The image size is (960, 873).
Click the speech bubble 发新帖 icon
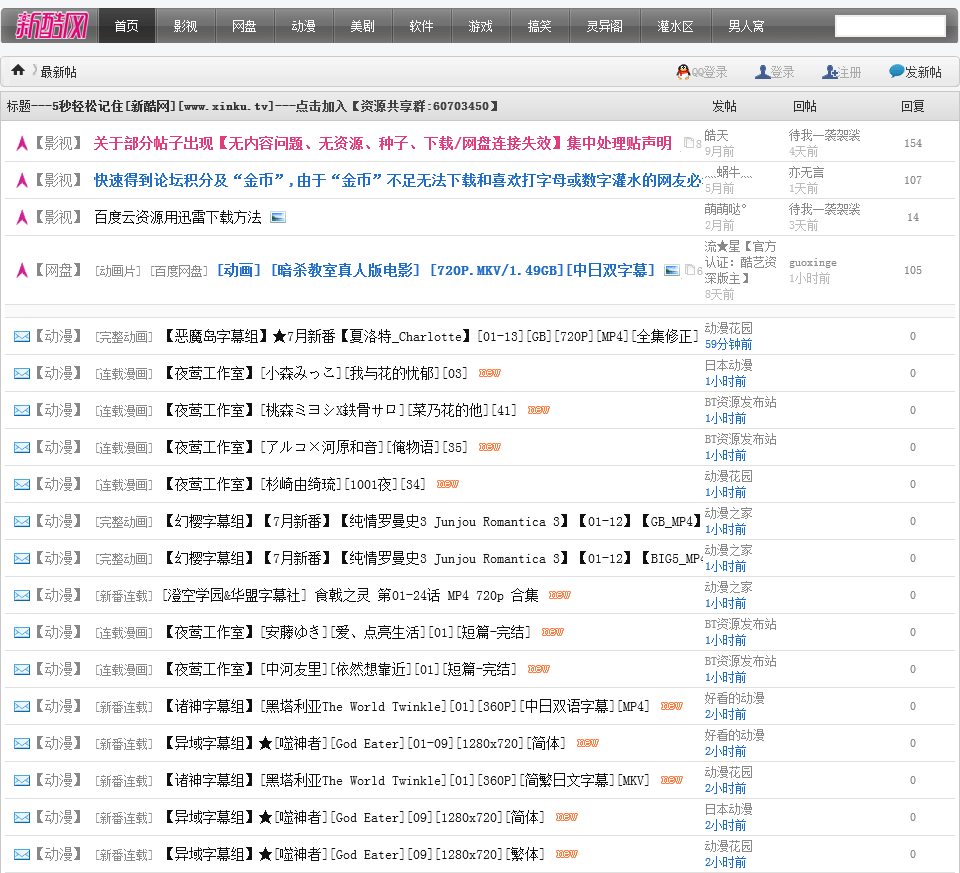point(896,72)
